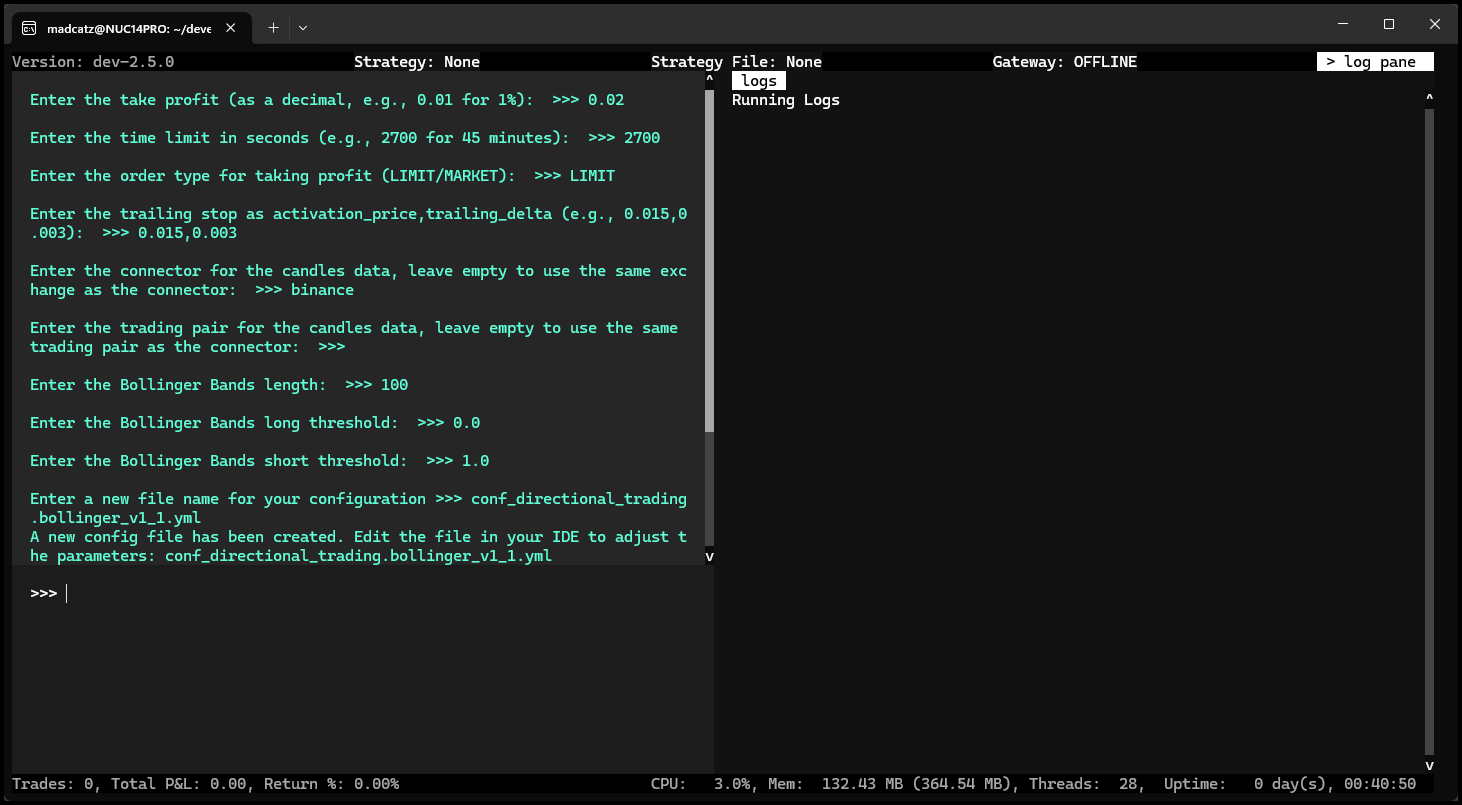The image size is (1462, 805).
Task: Click the Strategy: None status label
Action: pyautogui.click(x=416, y=62)
